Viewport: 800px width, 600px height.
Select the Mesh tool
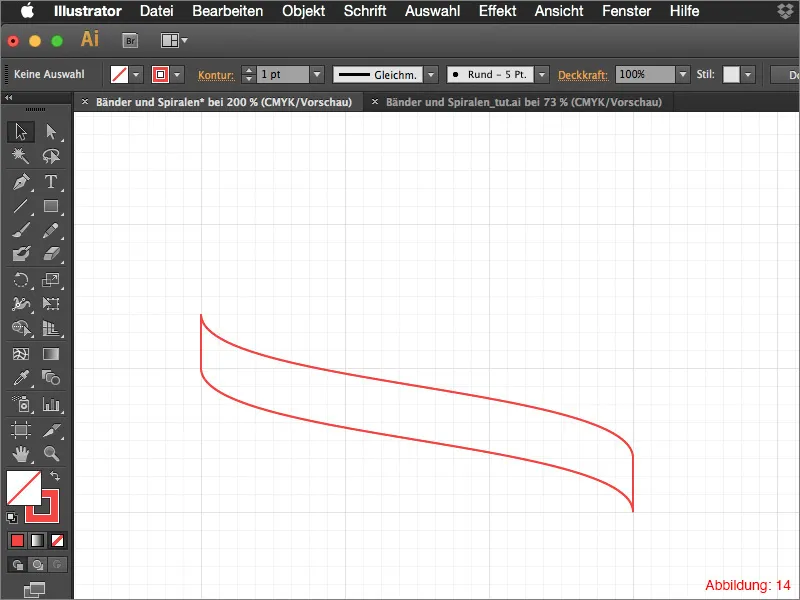(x=21, y=354)
